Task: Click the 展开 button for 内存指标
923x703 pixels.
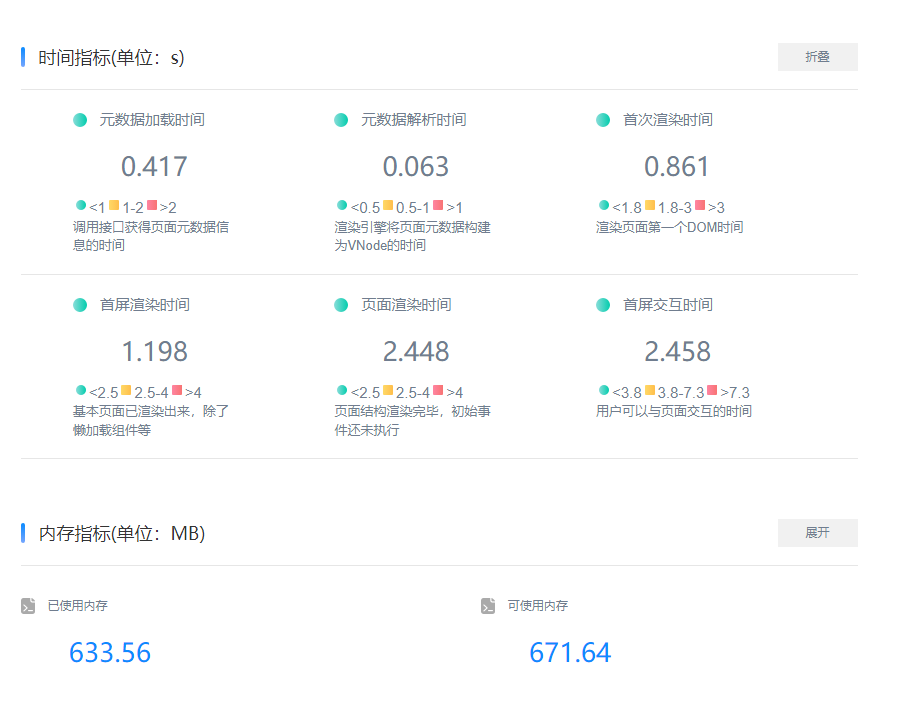Action: (x=817, y=533)
